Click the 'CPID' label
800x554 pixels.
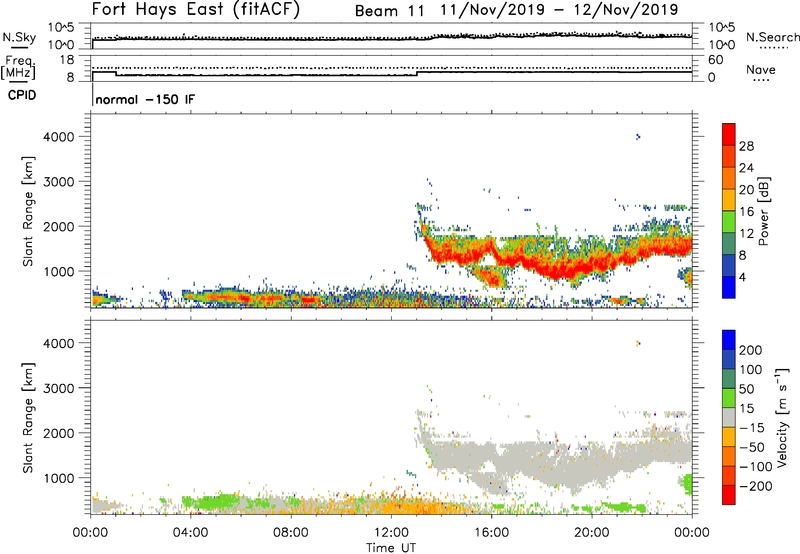(x=22, y=95)
